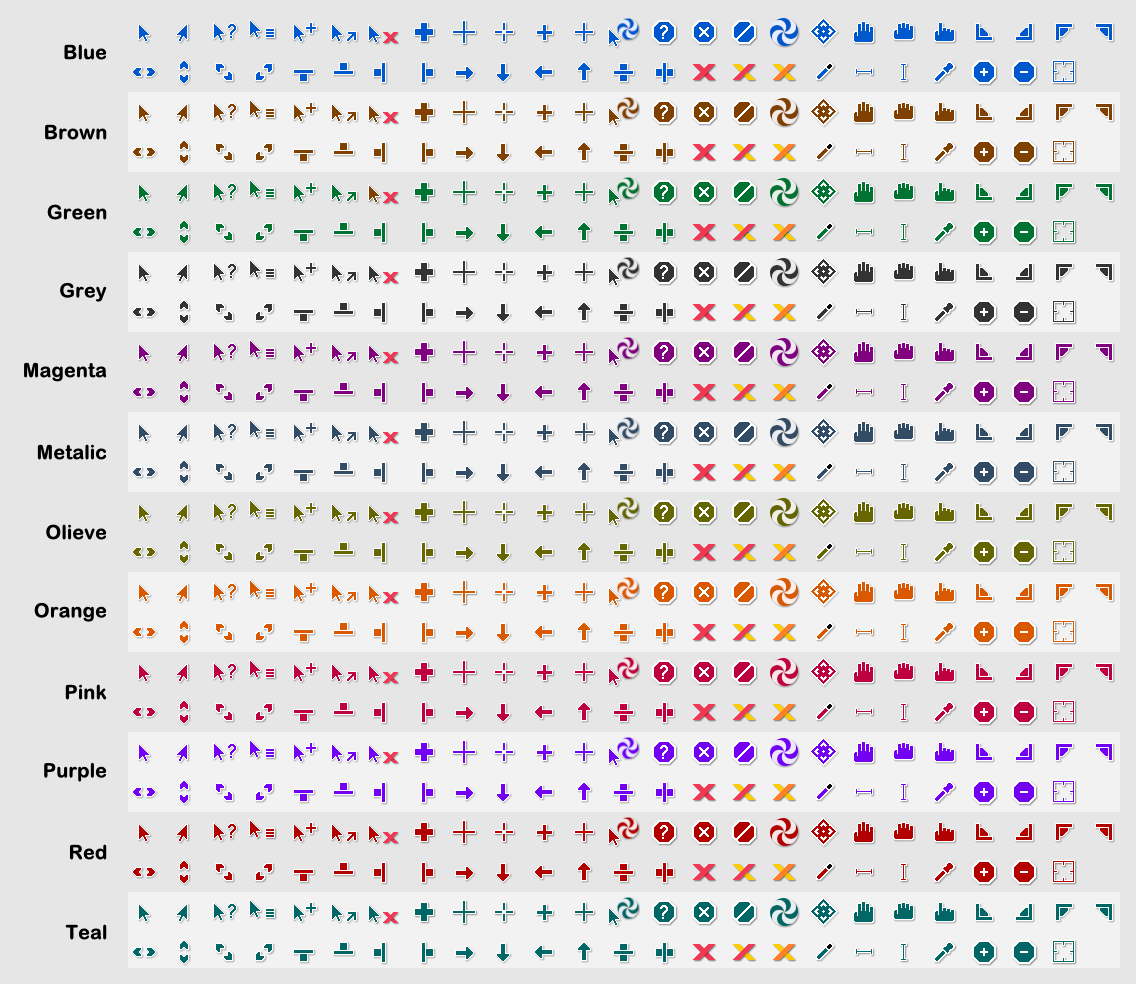Select the brown right arrow cursor
Screen dimensions: 1136x984
click(464, 153)
